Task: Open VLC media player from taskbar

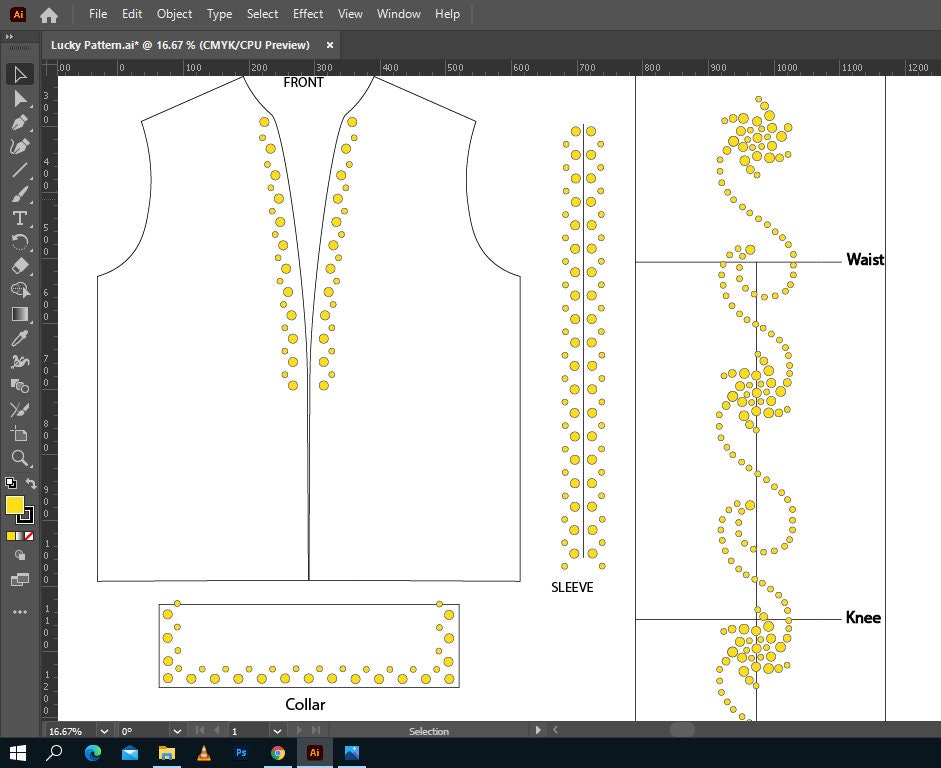Action: (x=203, y=753)
